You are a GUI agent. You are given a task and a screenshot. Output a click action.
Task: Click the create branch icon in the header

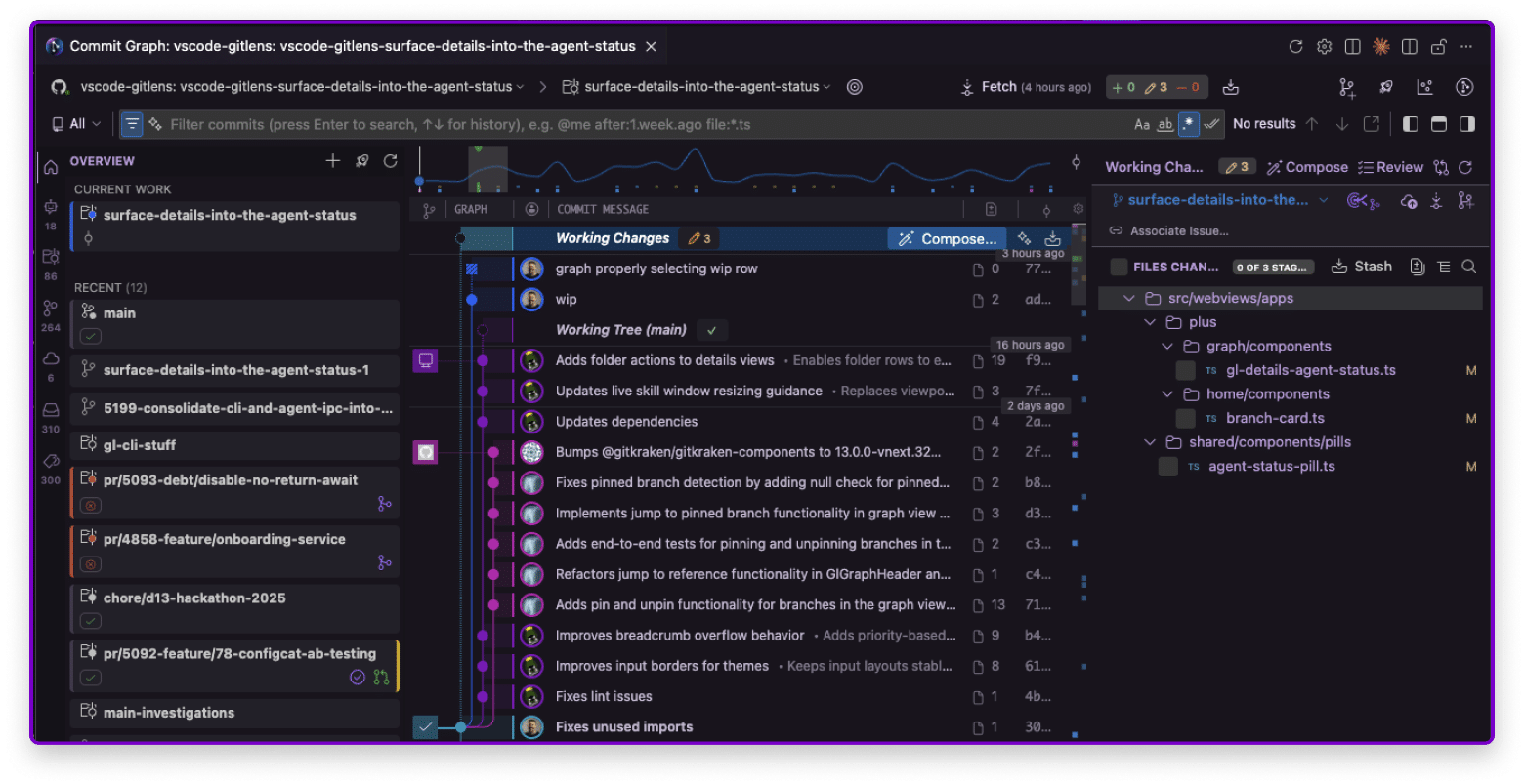click(x=1347, y=88)
